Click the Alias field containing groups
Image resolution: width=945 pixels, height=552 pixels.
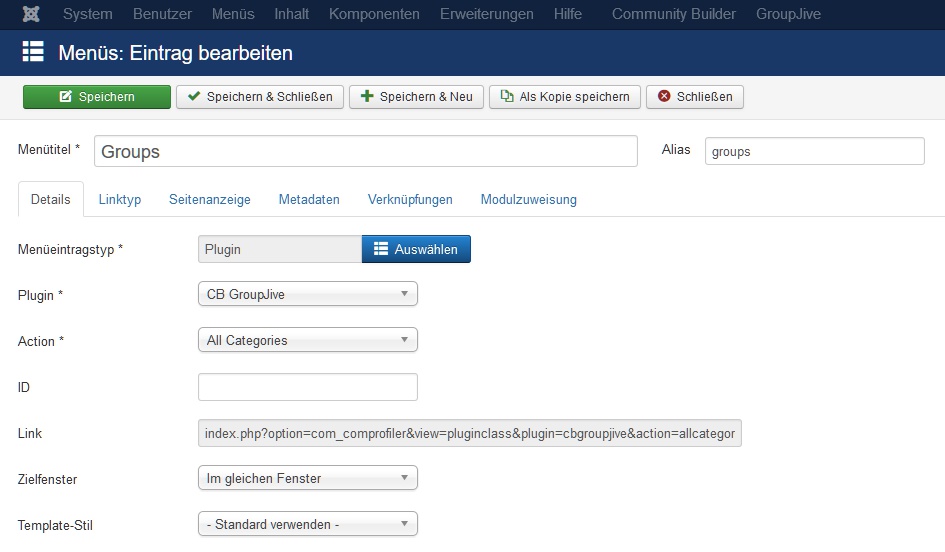point(814,151)
